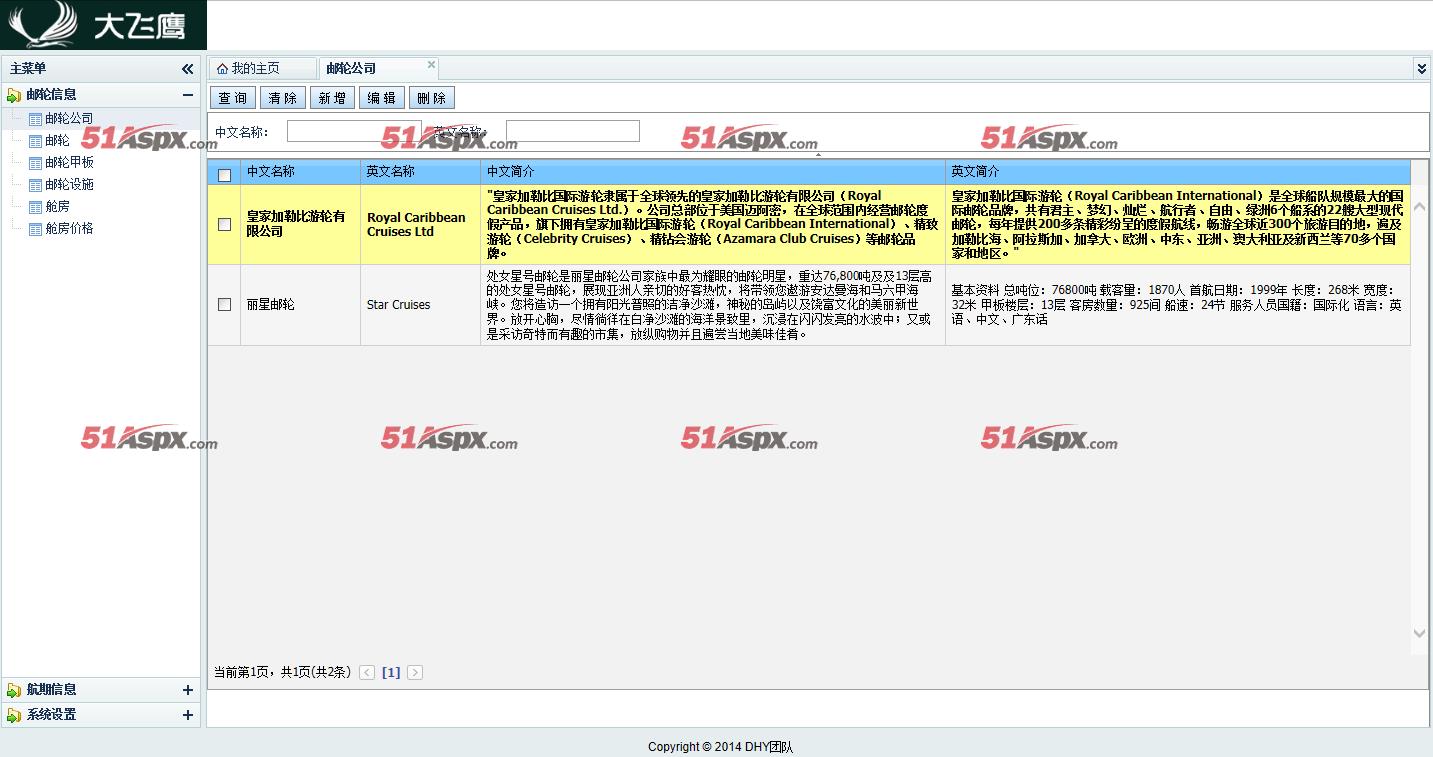
Task: Focus the 英文名称 search input field
Action: [573, 131]
